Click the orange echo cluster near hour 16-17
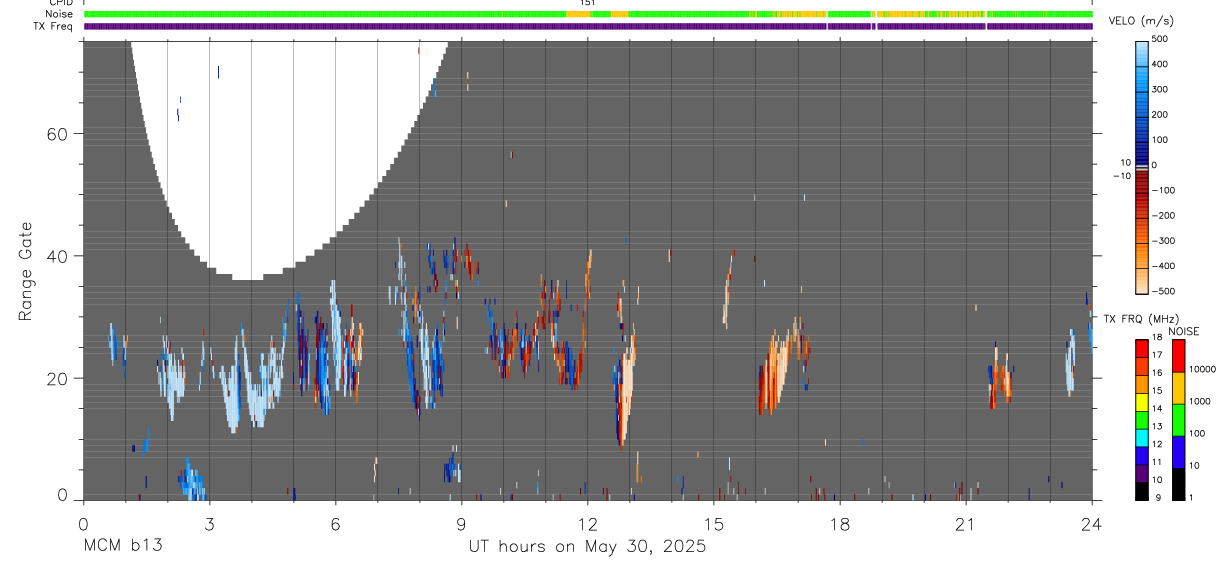The image size is (1228, 567). (785, 368)
